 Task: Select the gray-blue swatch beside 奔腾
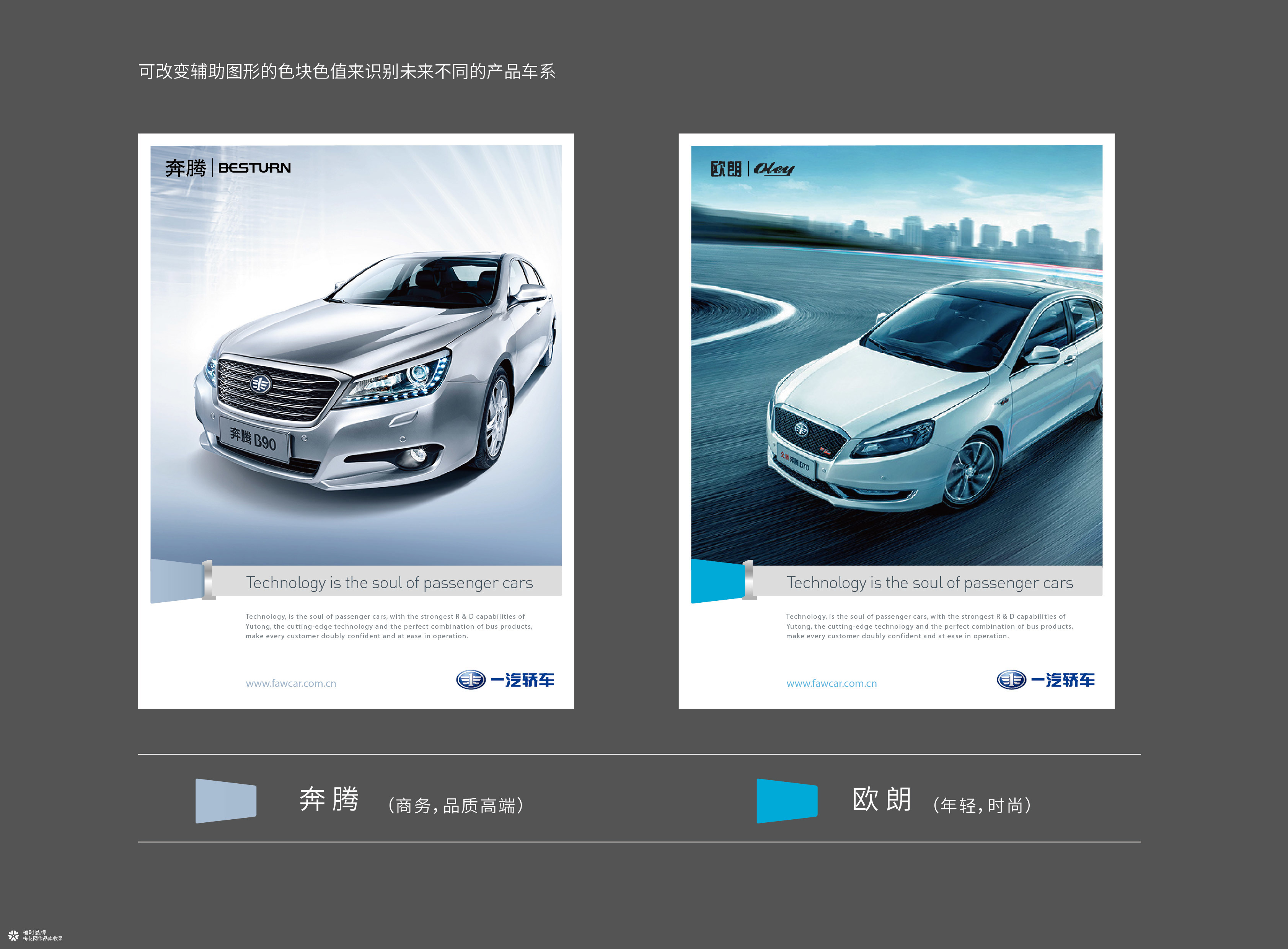tap(226, 801)
